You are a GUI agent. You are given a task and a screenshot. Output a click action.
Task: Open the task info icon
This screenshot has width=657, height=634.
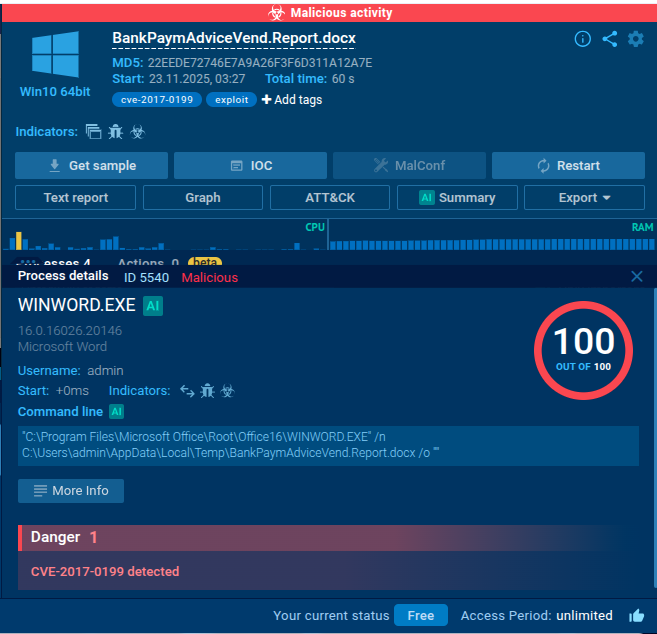[582, 39]
